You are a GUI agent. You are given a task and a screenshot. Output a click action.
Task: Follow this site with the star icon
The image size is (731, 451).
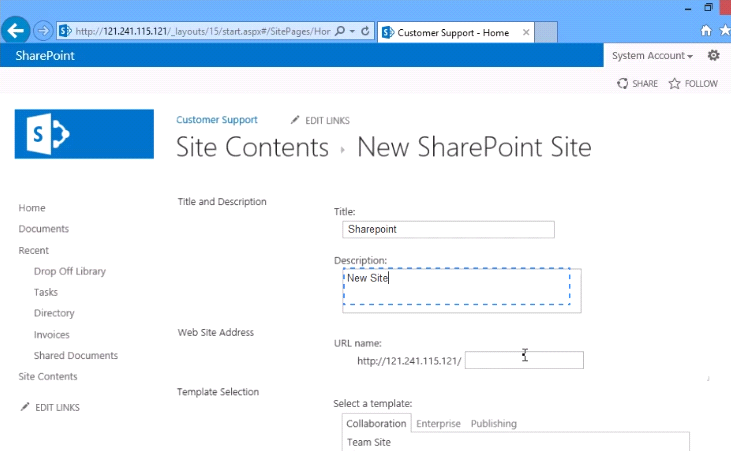[x=693, y=83]
